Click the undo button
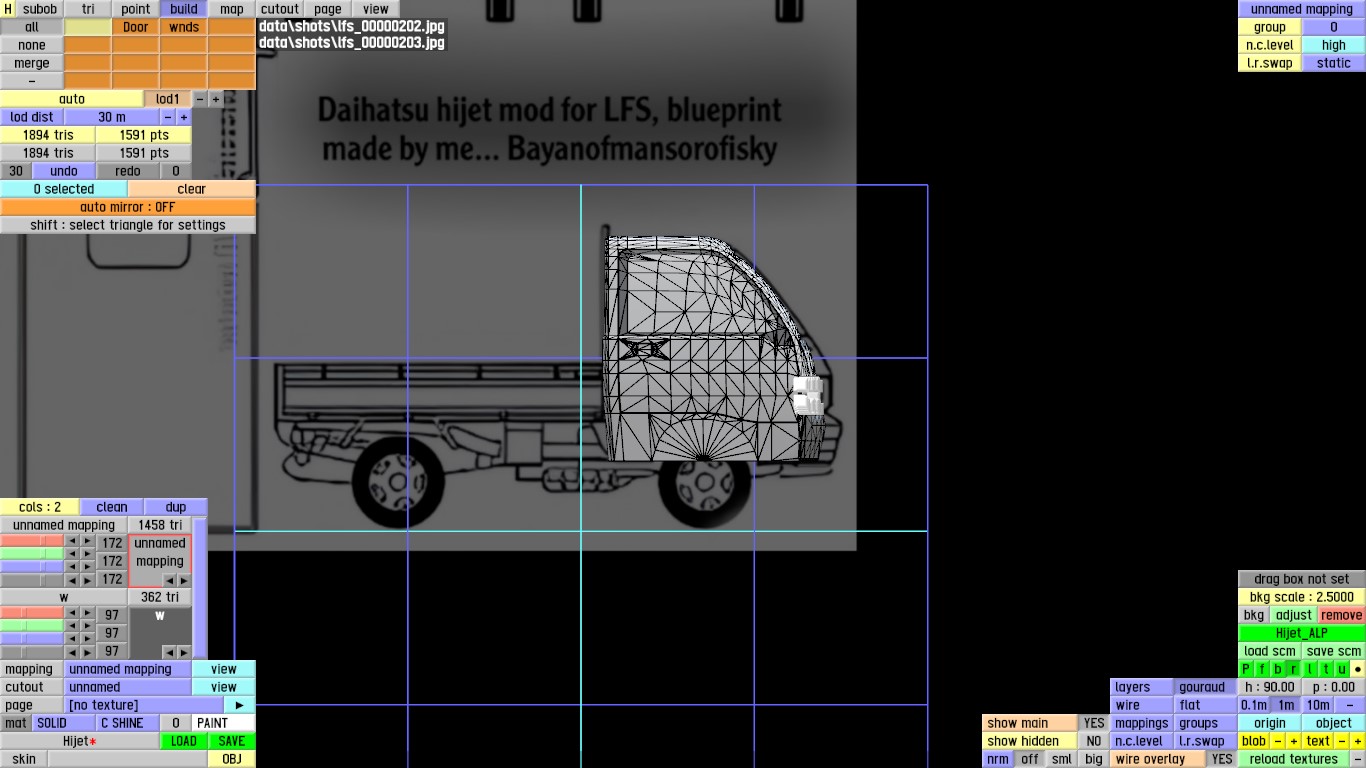The height and width of the screenshot is (768, 1366). [x=64, y=171]
